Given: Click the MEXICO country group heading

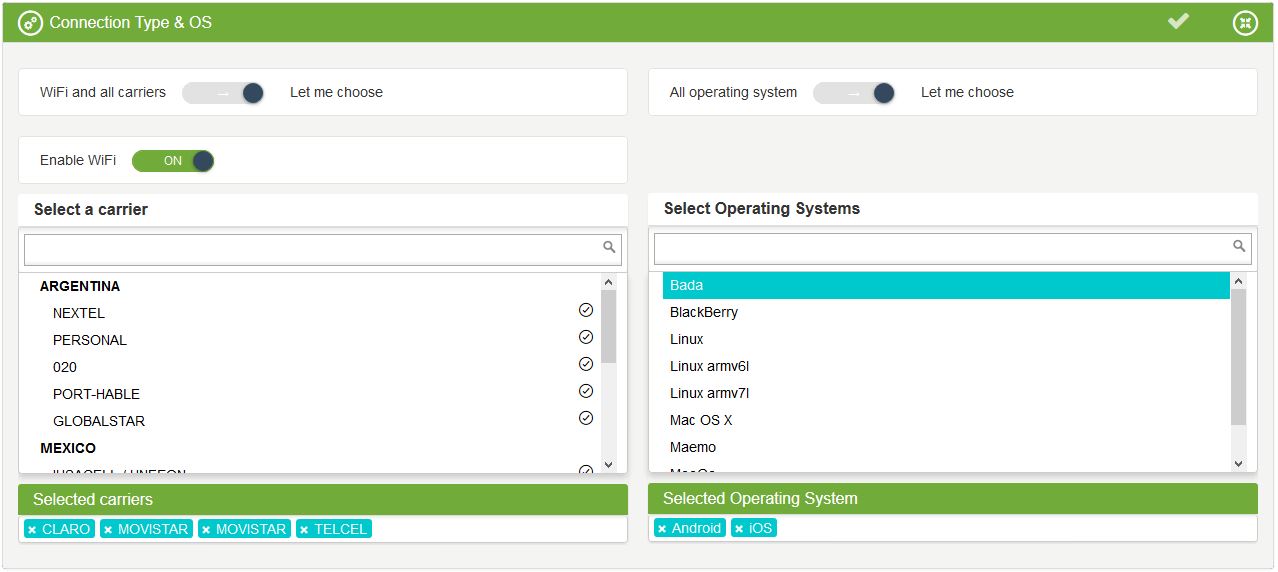Looking at the screenshot, I should pyautogui.click(x=68, y=448).
